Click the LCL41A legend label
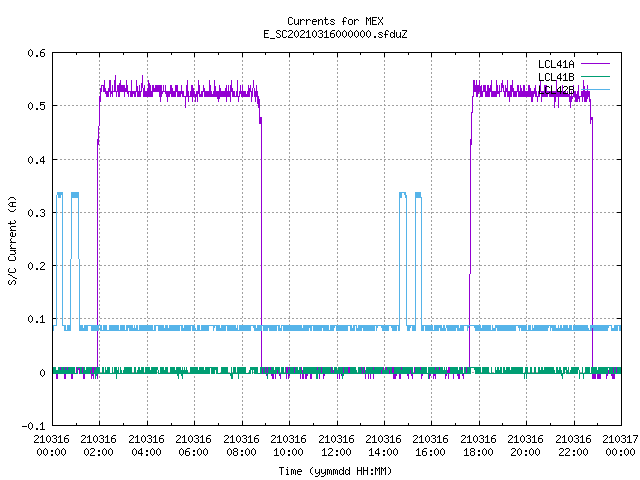Screen dimensions: 640x480 tap(556, 64)
